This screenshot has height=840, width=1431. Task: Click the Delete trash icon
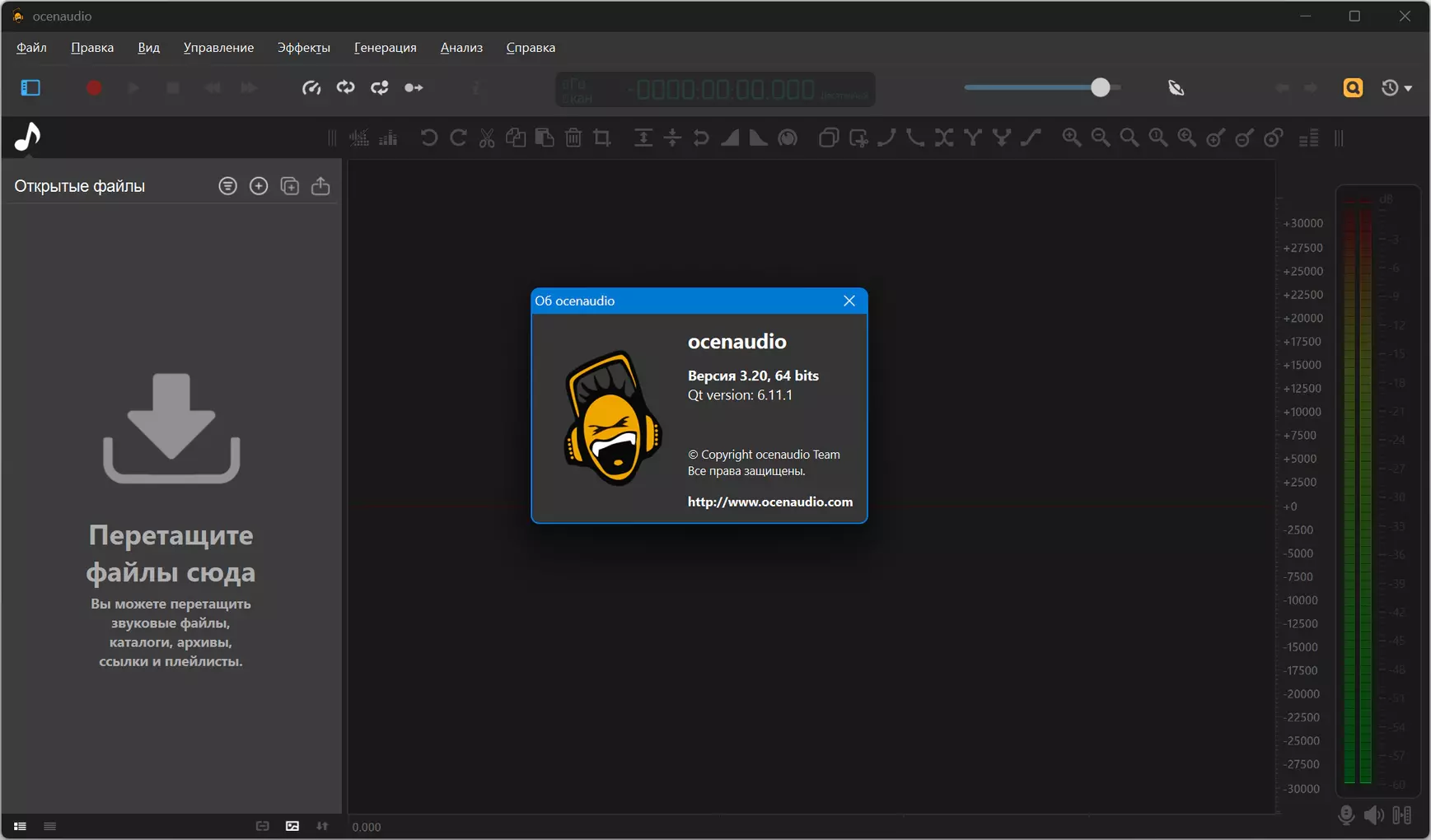pos(573,138)
